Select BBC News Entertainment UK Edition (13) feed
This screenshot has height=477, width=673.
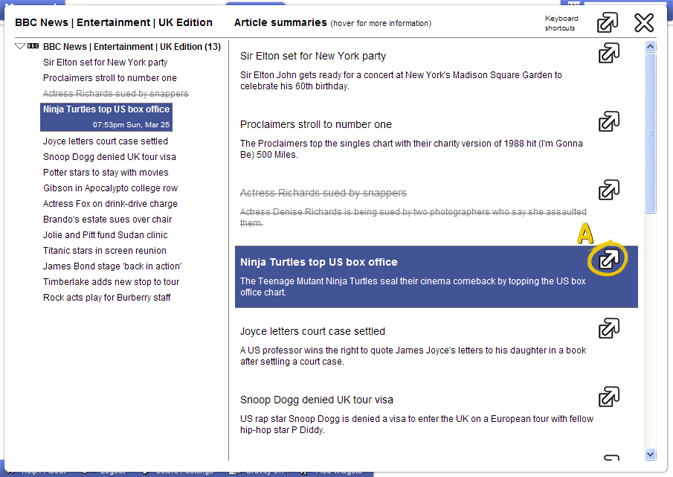coord(132,46)
